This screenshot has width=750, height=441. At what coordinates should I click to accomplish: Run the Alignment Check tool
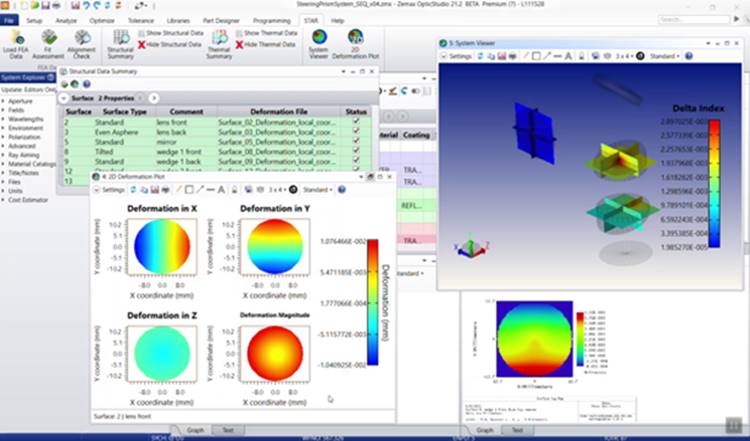click(x=82, y=44)
